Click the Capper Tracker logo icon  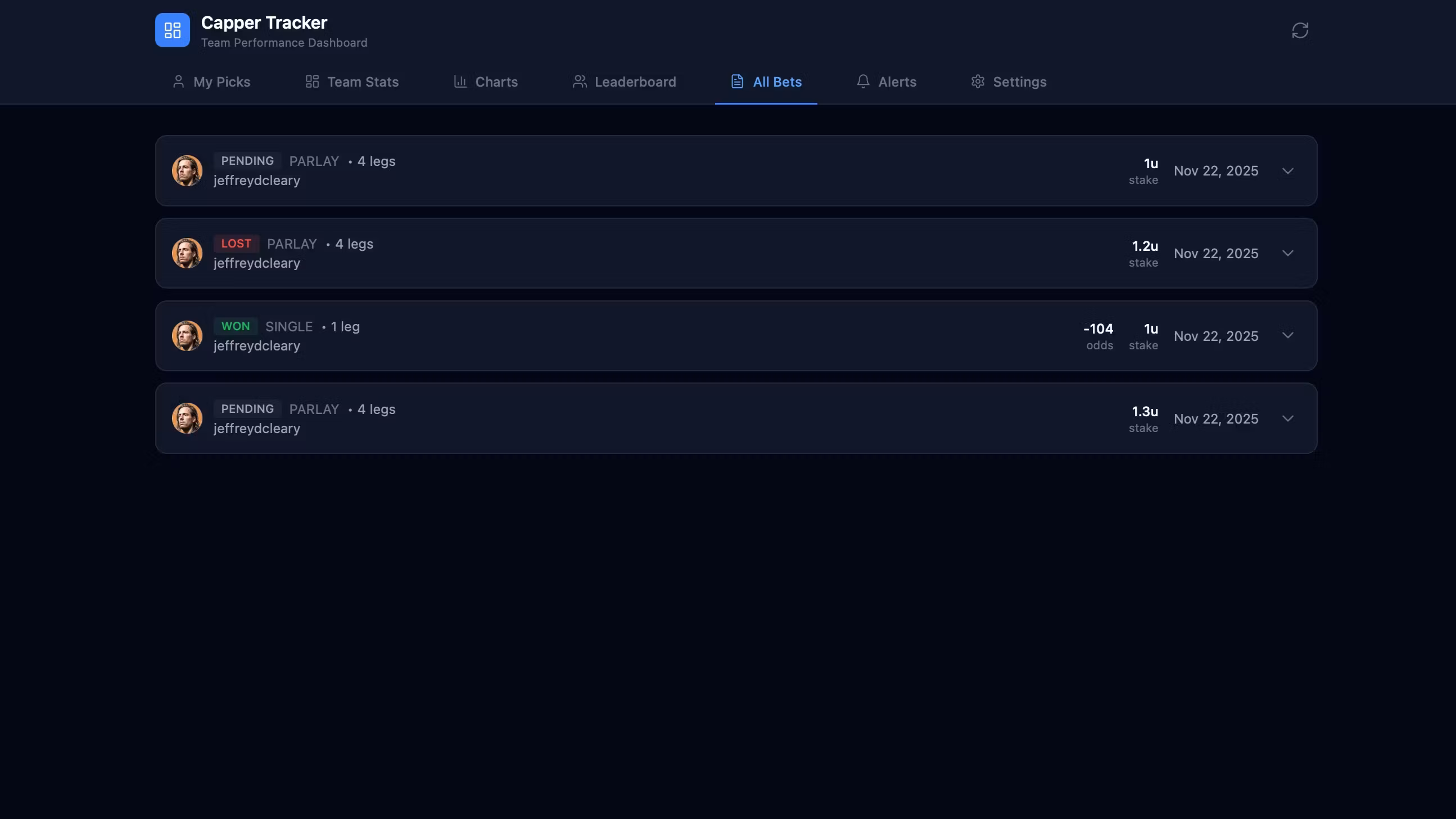(x=173, y=30)
